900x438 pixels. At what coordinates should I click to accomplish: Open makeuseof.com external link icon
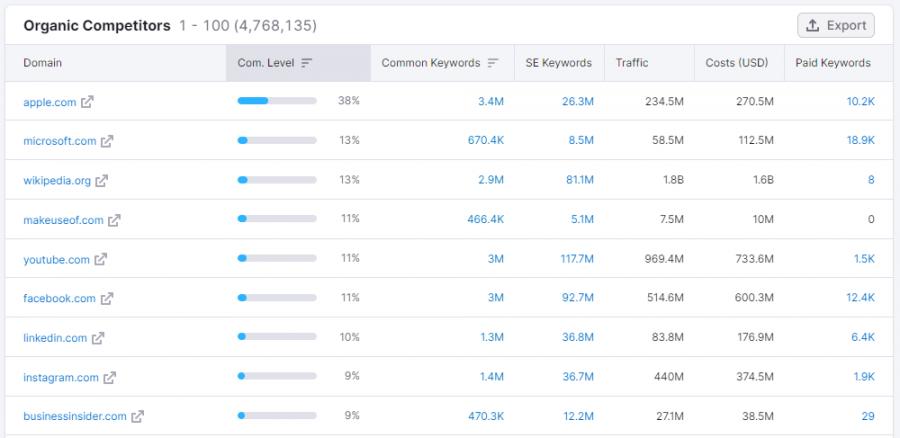tap(114, 220)
